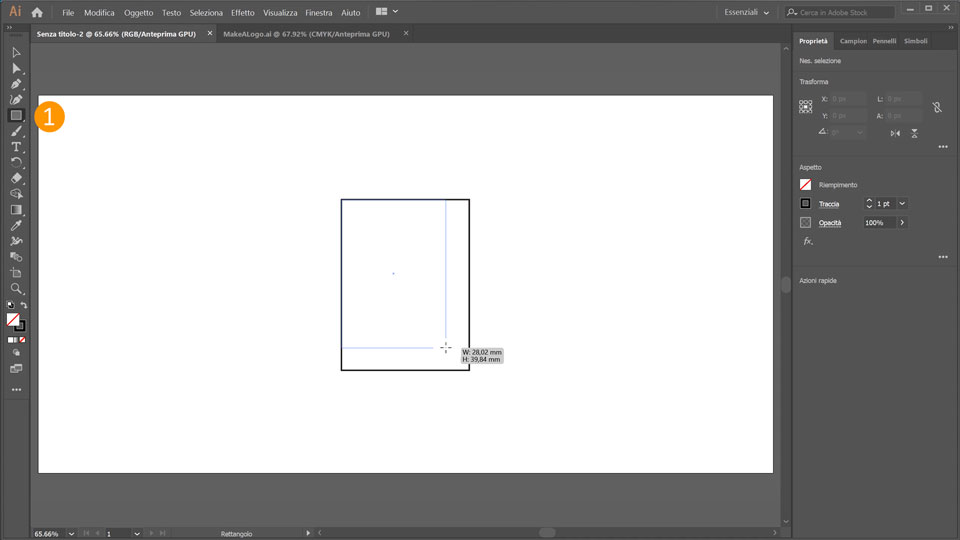Close the MakeALogo.ai document tab
Viewport: 960px width, 540px height.
pyautogui.click(x=406, y=34)
